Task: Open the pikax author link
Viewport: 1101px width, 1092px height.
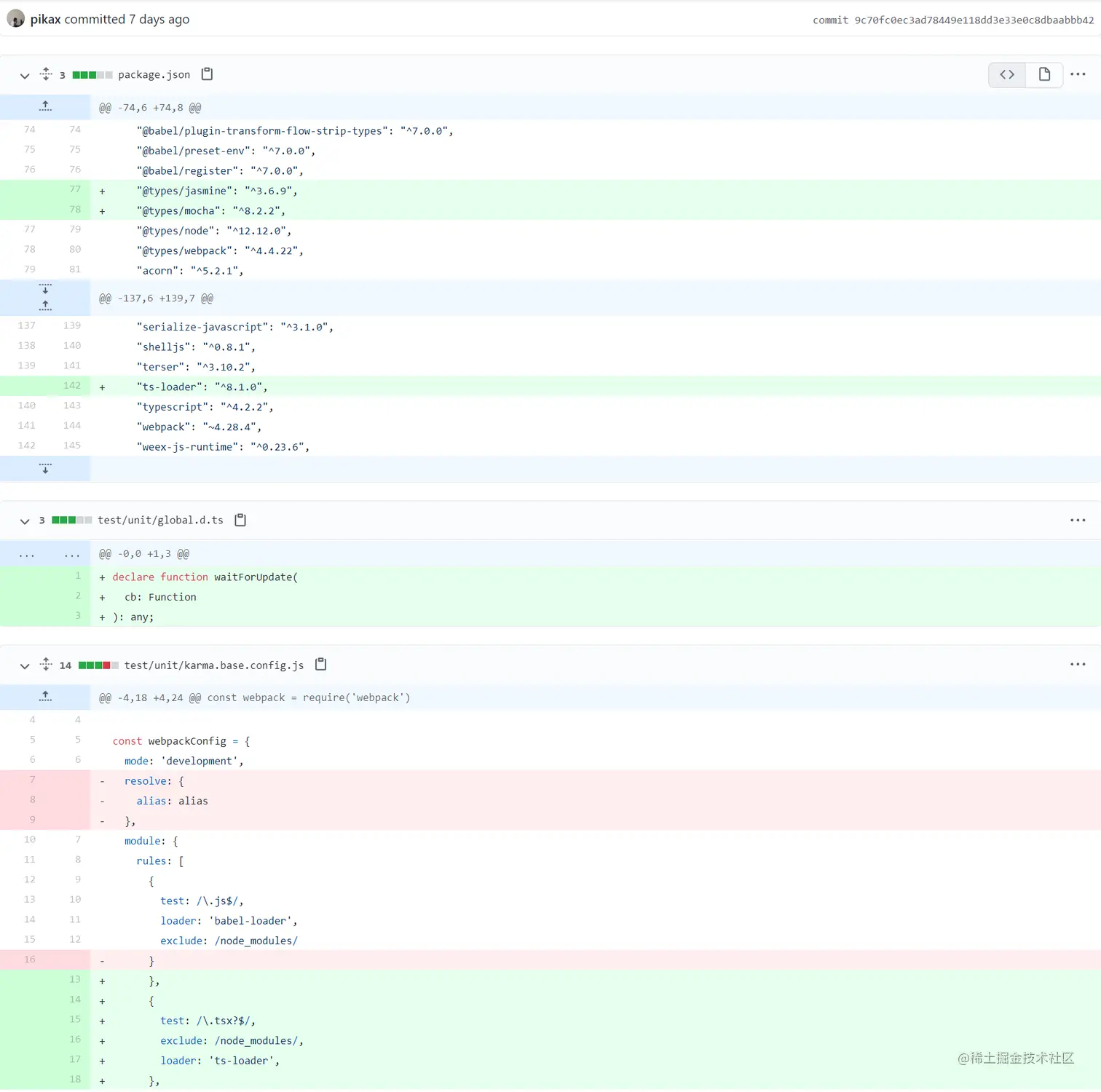Action: point(45,20)
